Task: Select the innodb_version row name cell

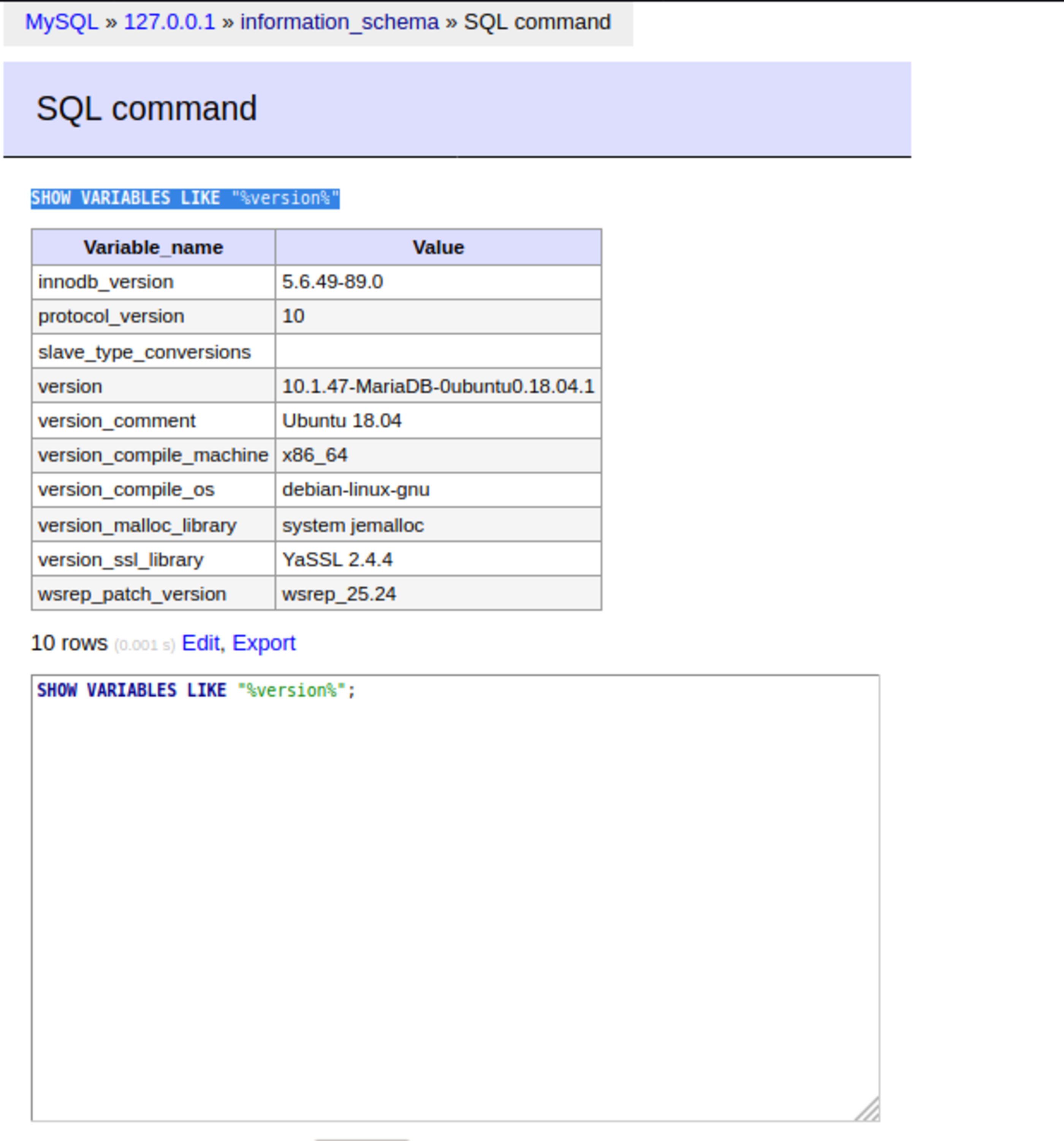Action: (x=106, y=282)
